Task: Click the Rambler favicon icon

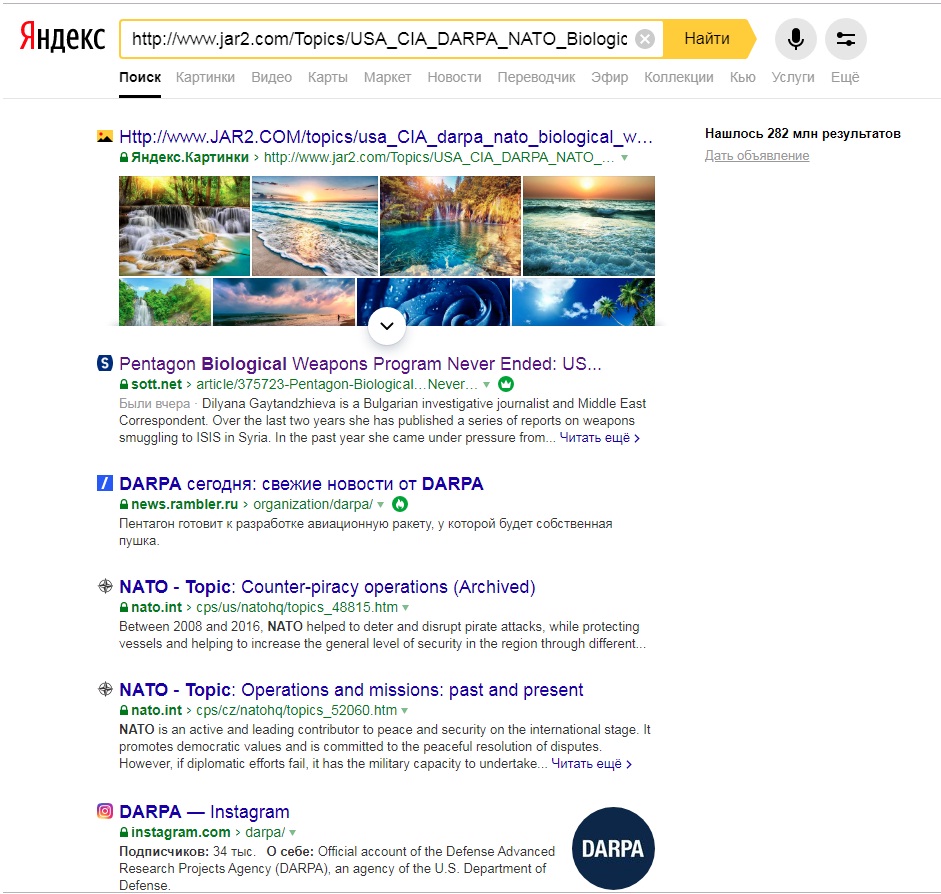Action: tap(104, 482)
